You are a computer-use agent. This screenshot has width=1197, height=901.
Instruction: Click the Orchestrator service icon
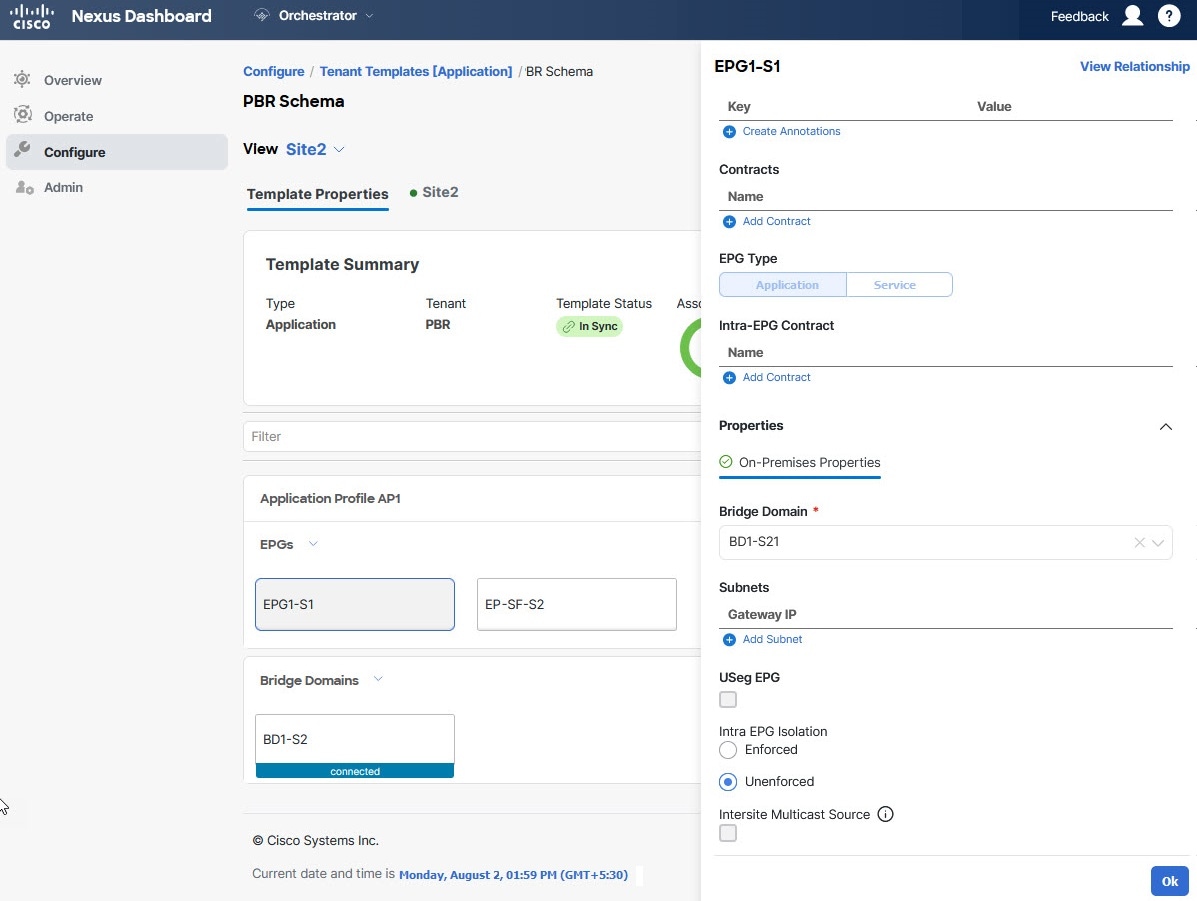pos(262,15)
